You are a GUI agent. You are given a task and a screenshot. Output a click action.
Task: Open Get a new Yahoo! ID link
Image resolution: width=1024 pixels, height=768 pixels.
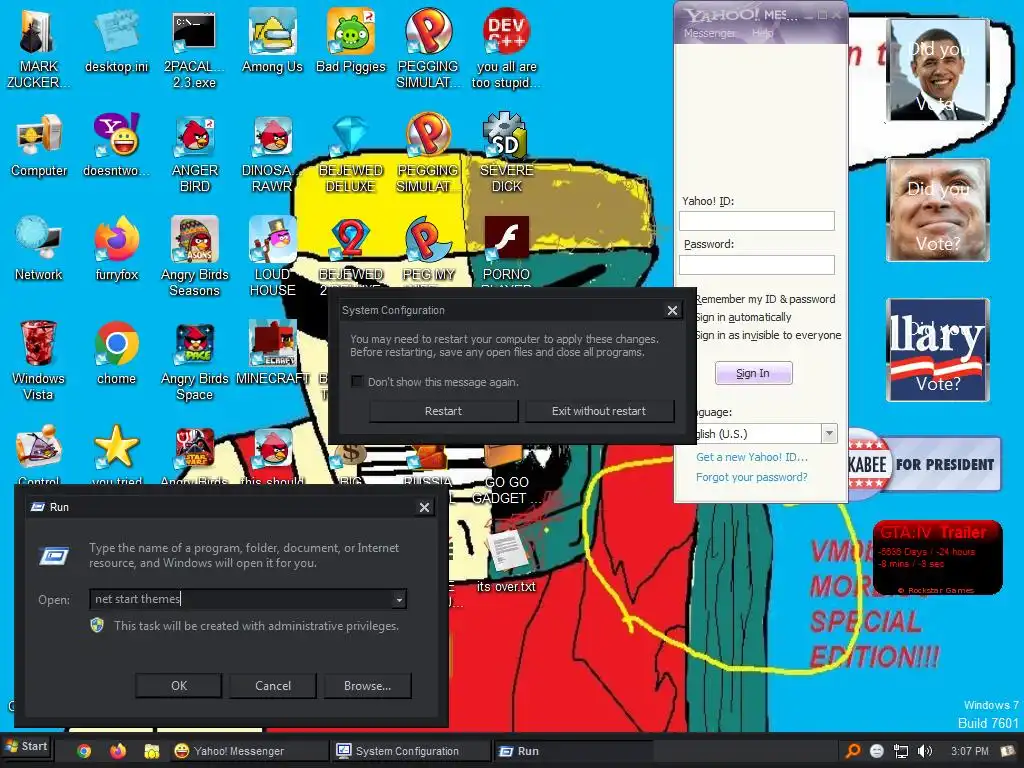(x=752, y=457)
